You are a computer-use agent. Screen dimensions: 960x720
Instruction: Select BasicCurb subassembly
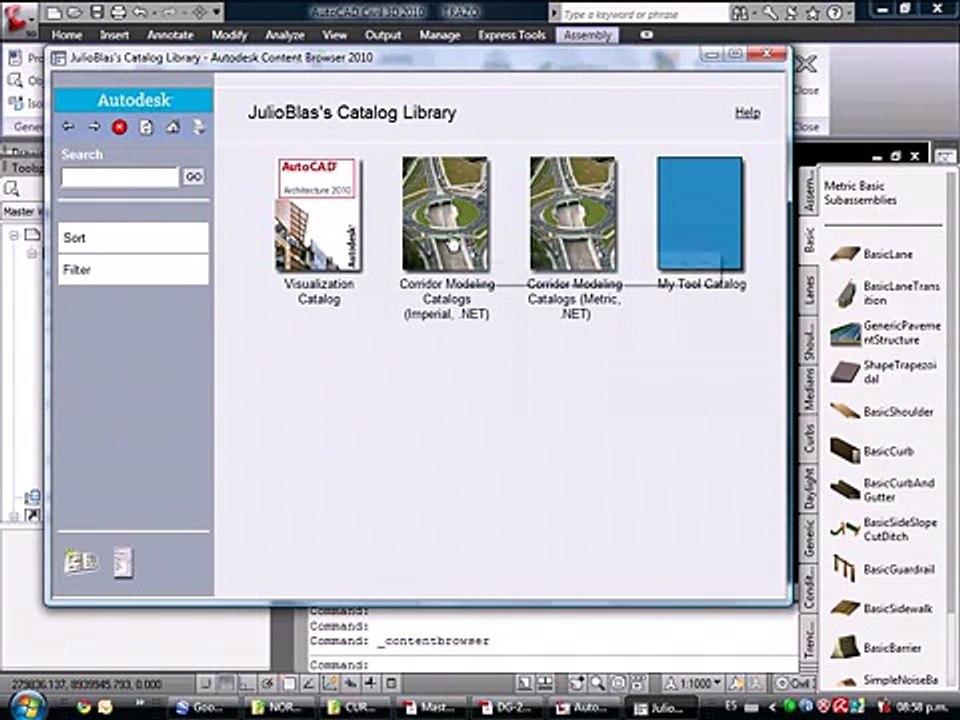pos(872,451)
